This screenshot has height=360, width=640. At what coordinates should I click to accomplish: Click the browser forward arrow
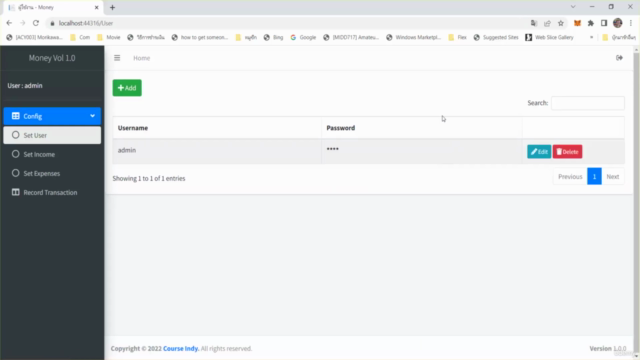22,23
